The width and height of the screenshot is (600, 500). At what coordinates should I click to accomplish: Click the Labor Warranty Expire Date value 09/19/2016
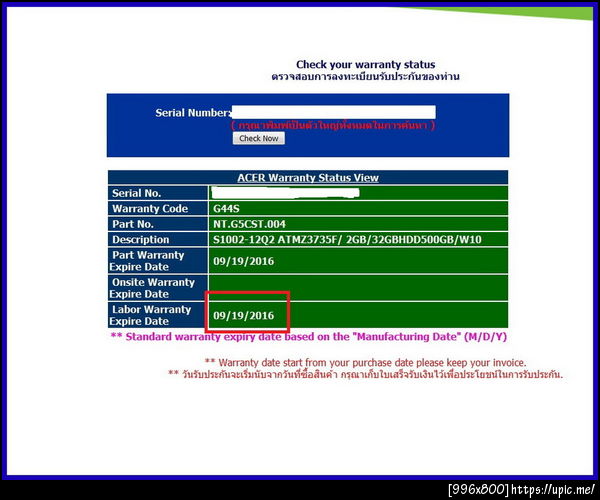click(x=244, y=316)
